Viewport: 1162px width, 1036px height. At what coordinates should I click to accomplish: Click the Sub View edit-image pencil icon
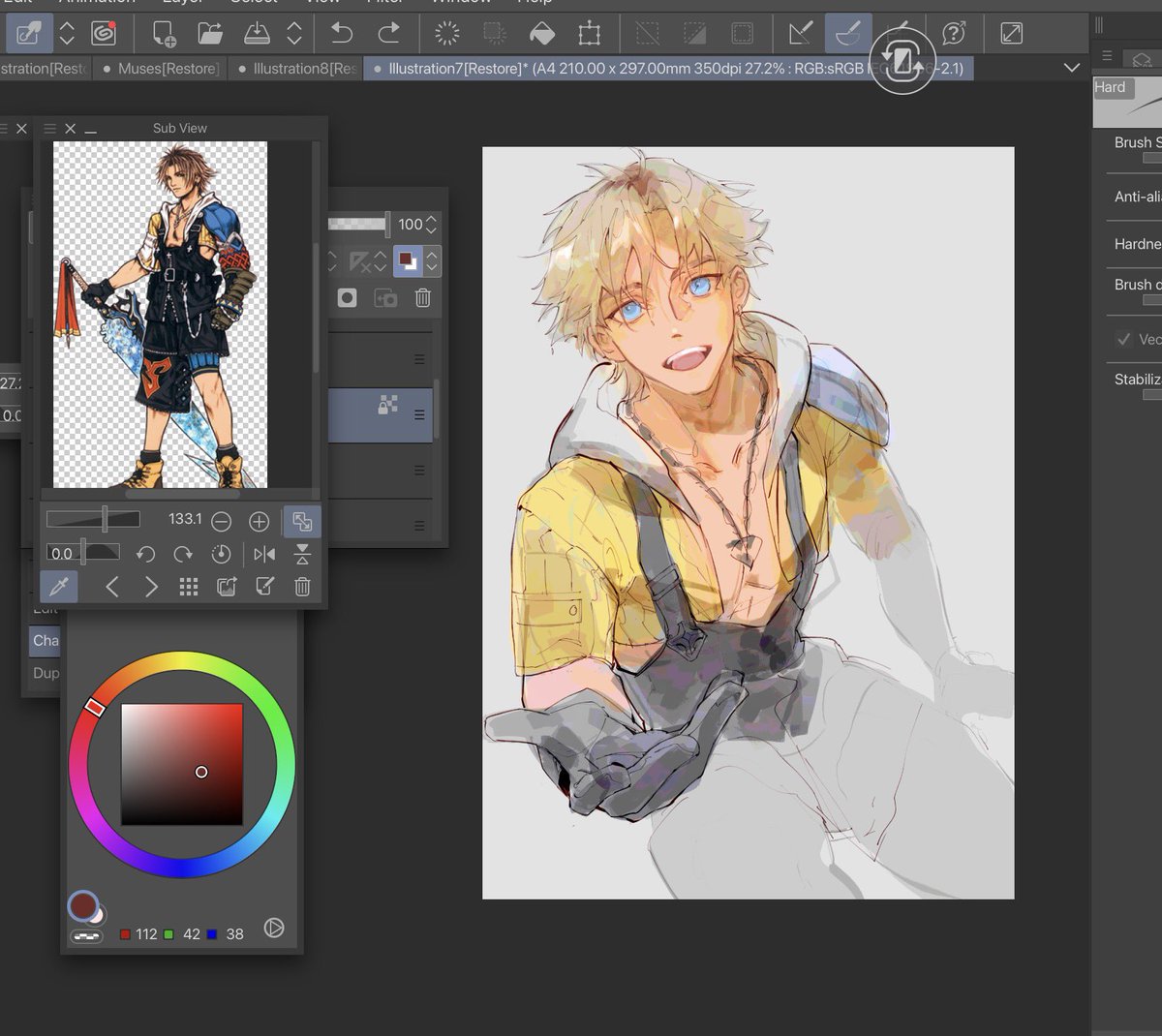264,587
